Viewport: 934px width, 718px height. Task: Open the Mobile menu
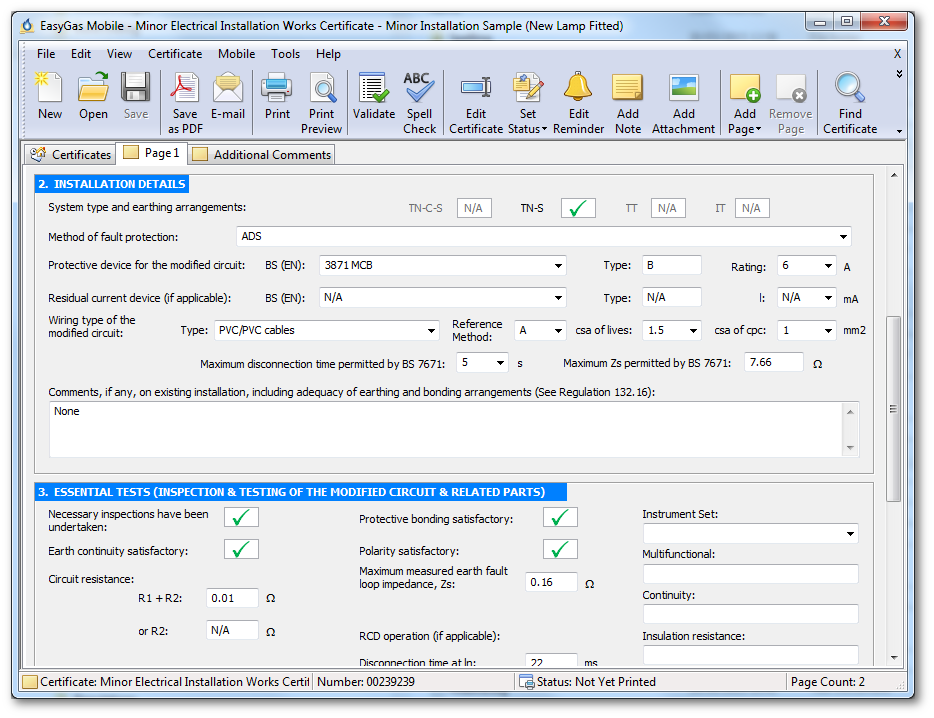(236, 54)
